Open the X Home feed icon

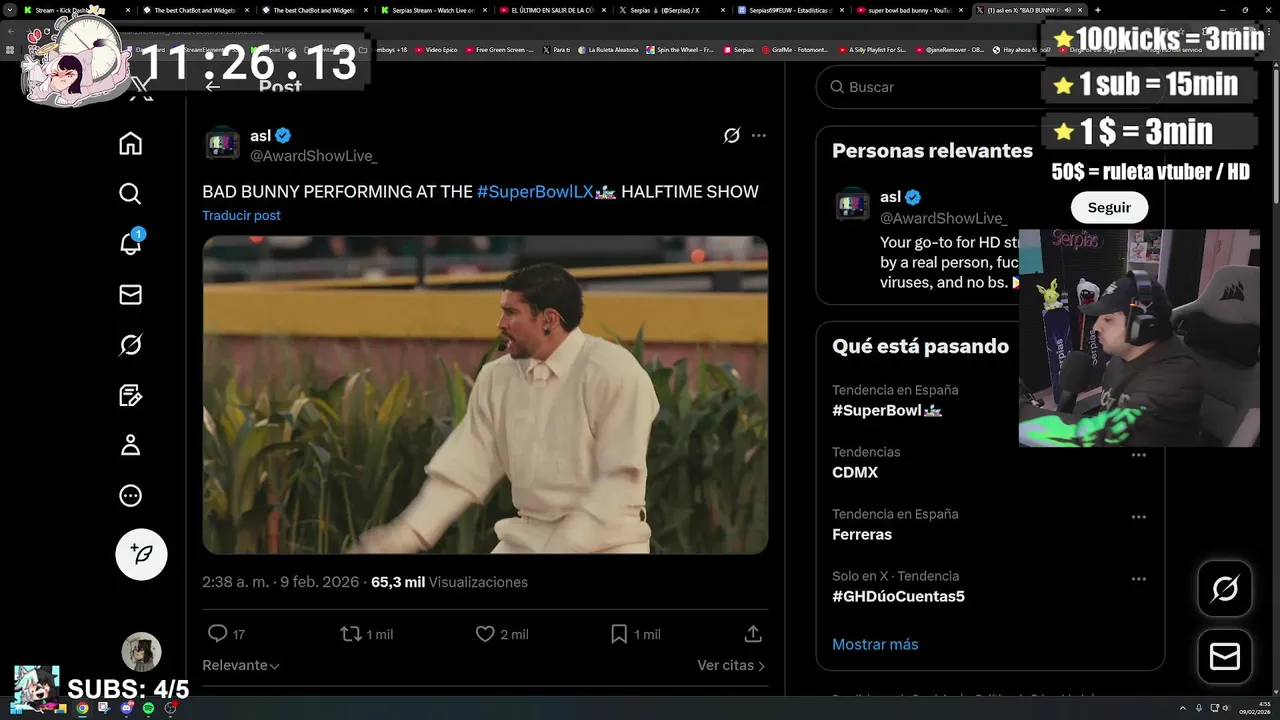tap(130, 144)
